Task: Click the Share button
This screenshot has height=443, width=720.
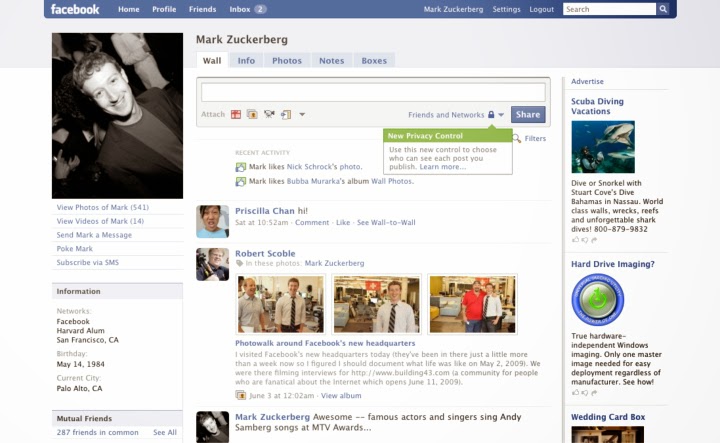Action: tap(528, 114)
